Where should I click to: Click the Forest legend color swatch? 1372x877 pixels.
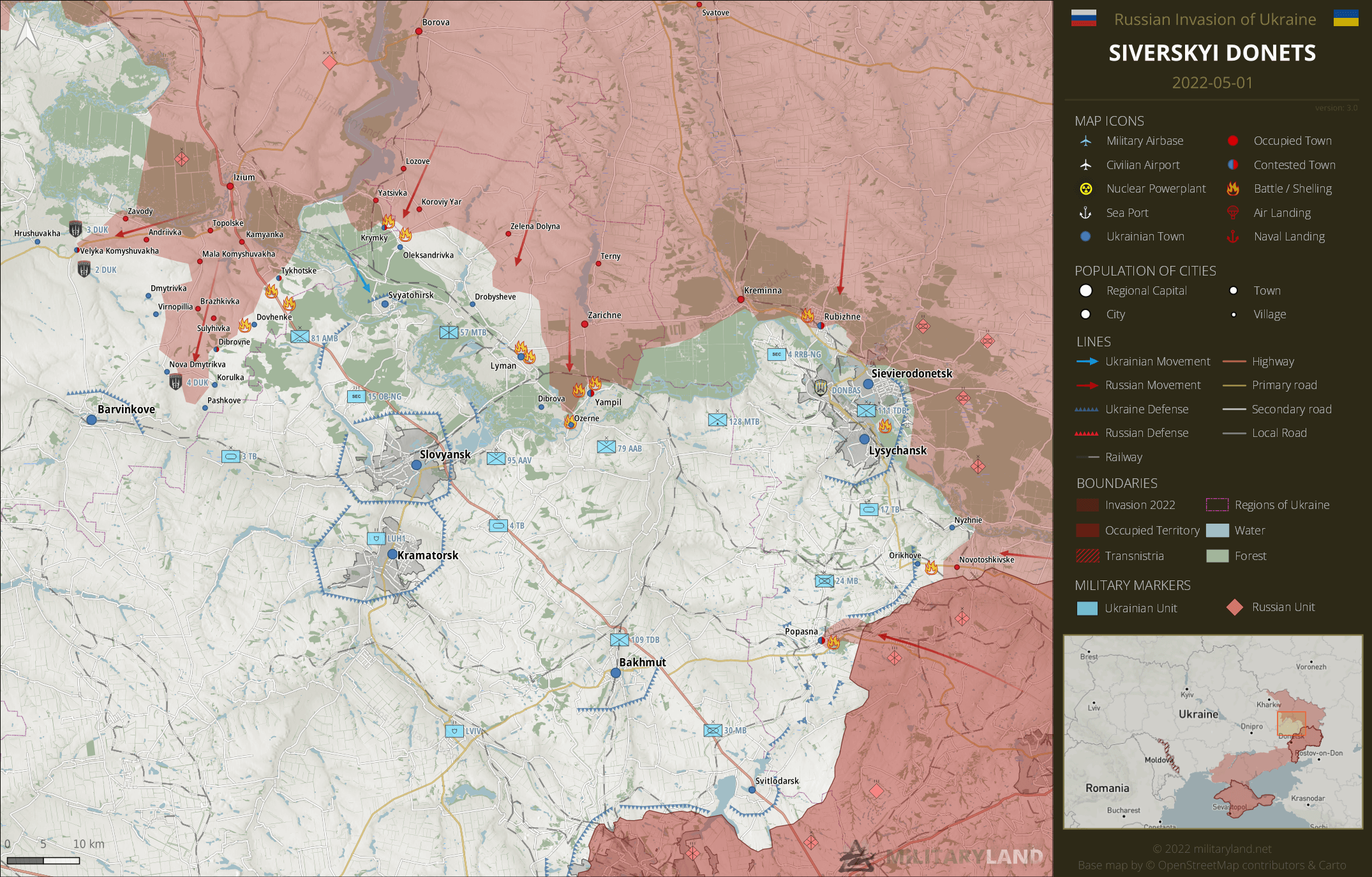pyautogui.click(x=1217, y=556)
